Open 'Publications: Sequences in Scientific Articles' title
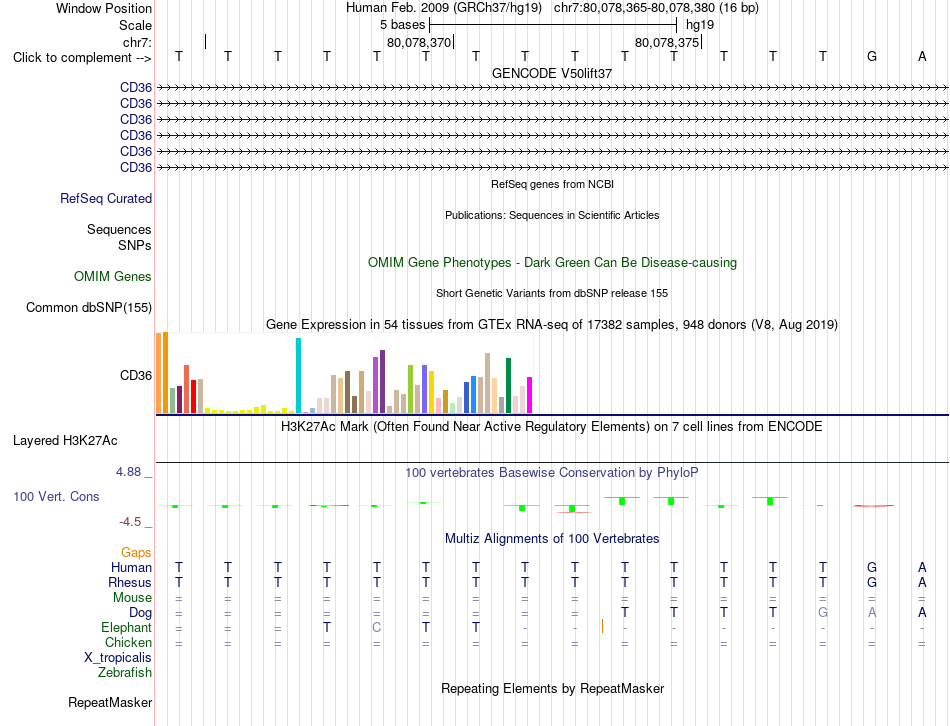 tap(552, 215)
